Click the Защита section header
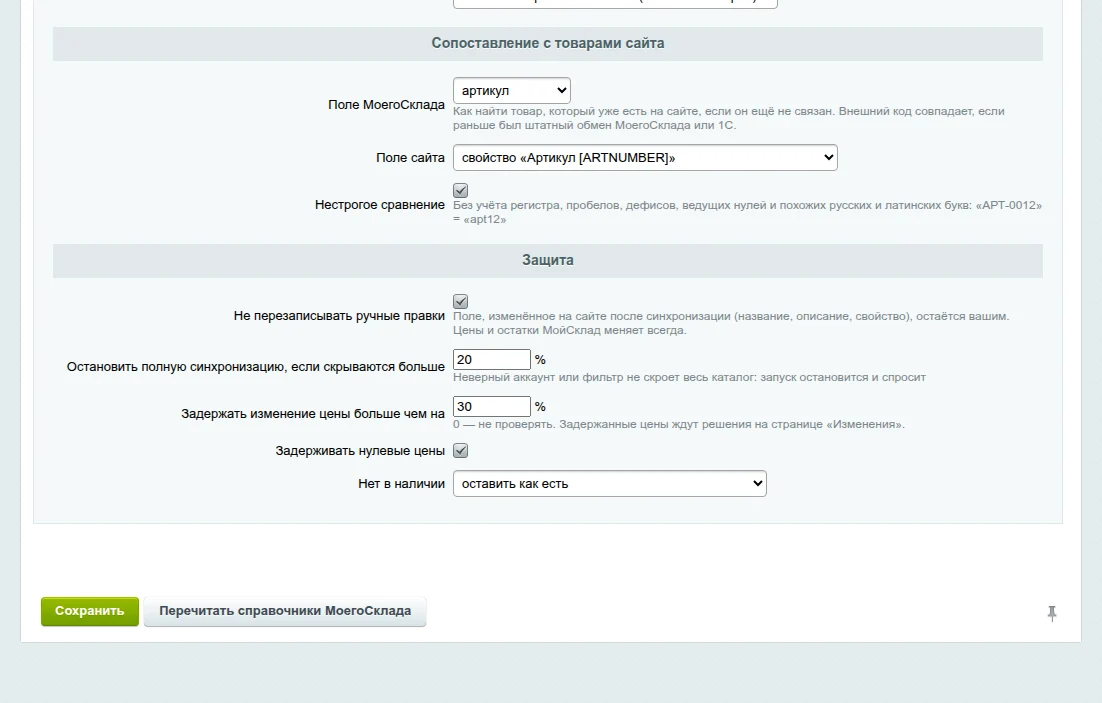The width and height of the screenshot is (1102, 703). [x=547, y=260]
